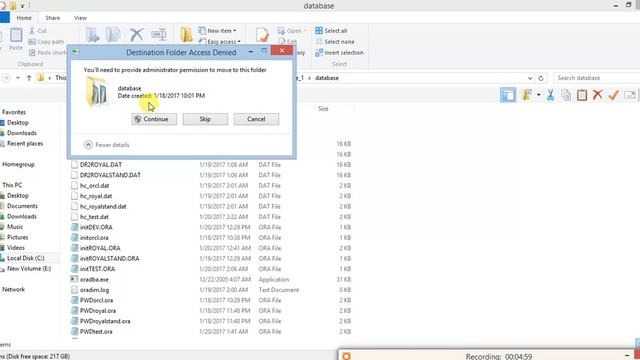Click Invert selection
Screen dimensions: 640x360
[x=339, y=53]
